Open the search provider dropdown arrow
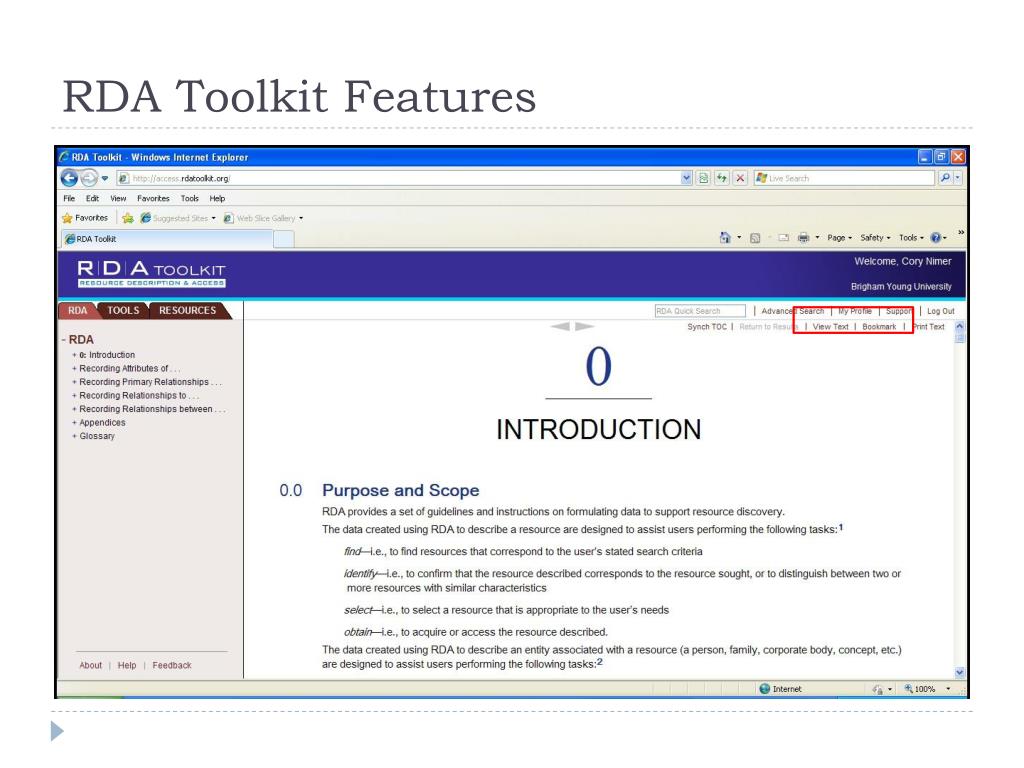 point(958,178)
